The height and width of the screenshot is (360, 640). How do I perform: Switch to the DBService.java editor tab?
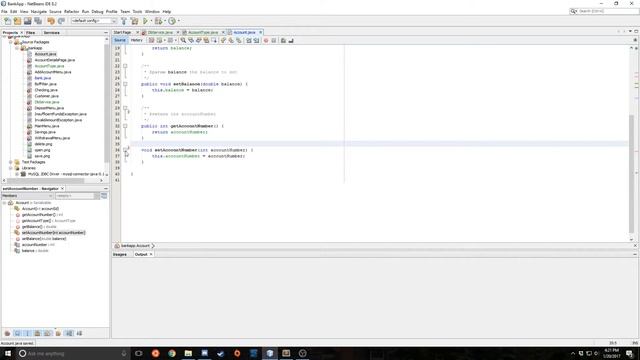pos(160,32)
